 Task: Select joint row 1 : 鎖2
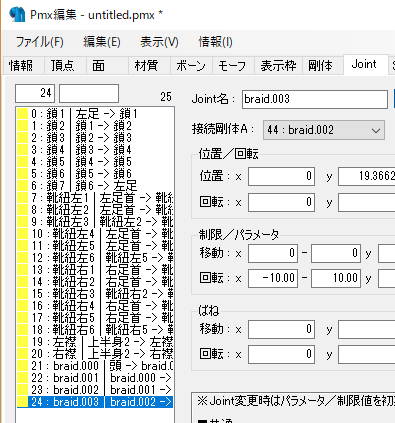click(x=95, y=126)
